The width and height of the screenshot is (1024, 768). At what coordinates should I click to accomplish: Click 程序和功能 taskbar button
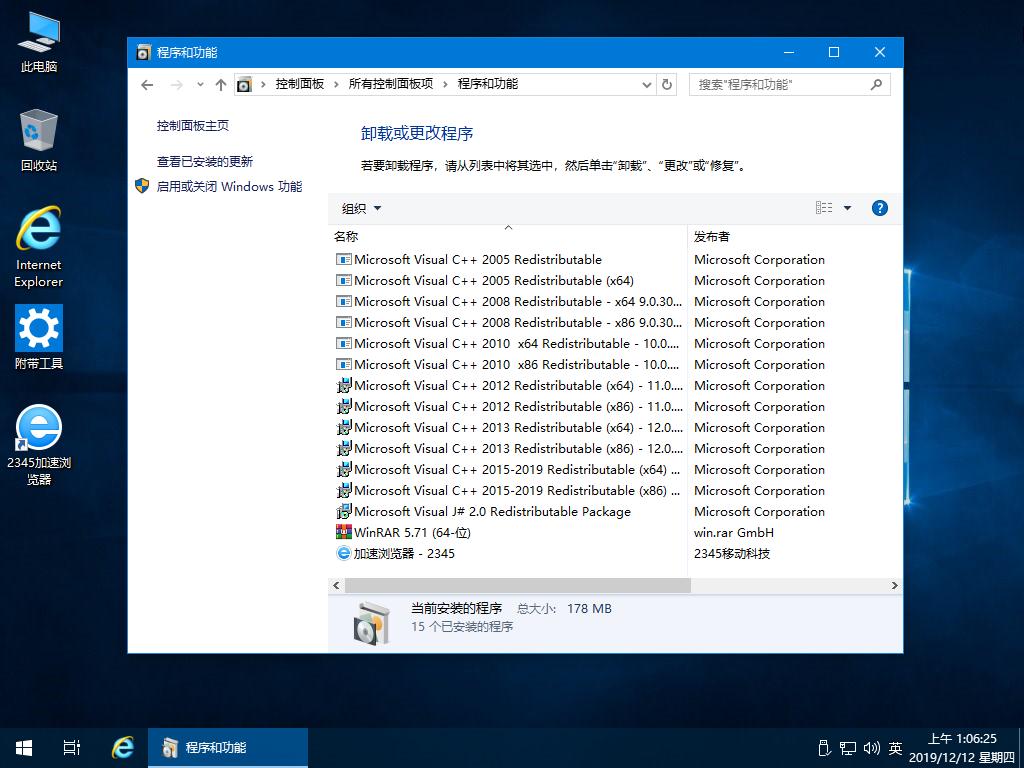228,748
